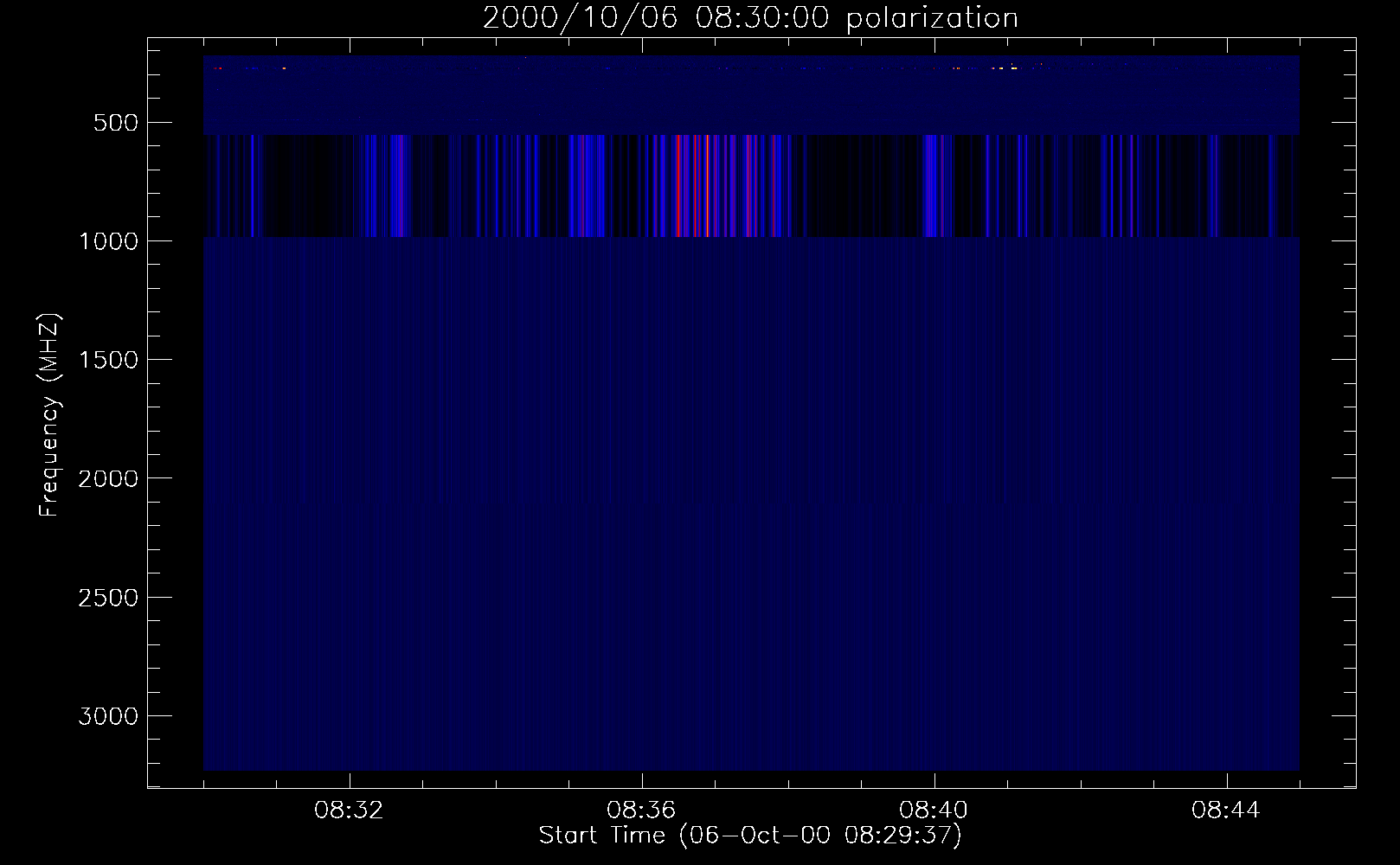Click the 'Frequency (MHZ)' axis label

(50, 416)
